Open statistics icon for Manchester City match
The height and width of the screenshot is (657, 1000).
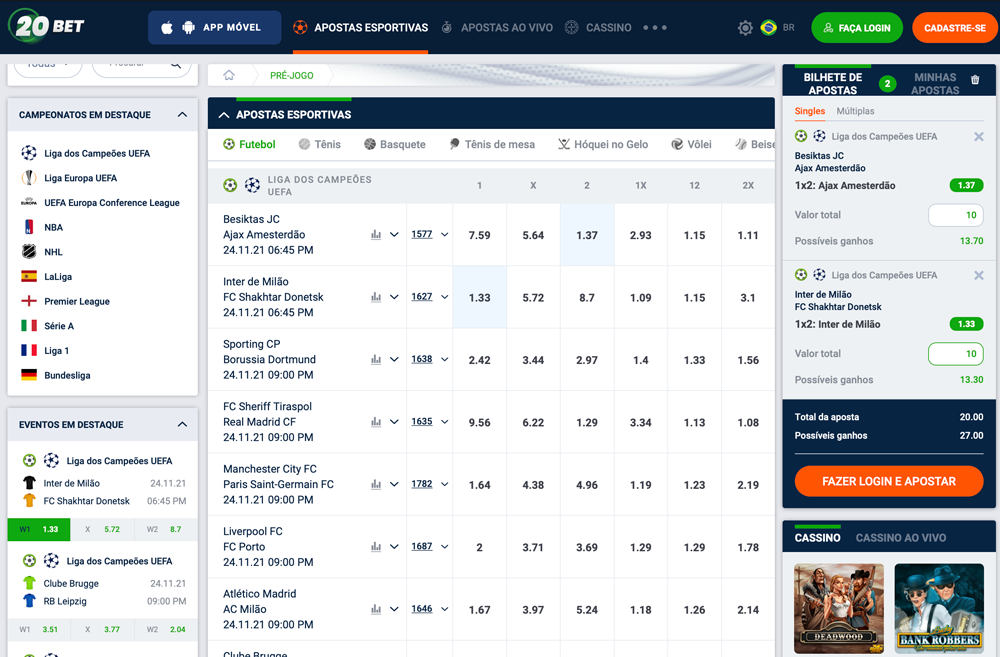point(376,484)
